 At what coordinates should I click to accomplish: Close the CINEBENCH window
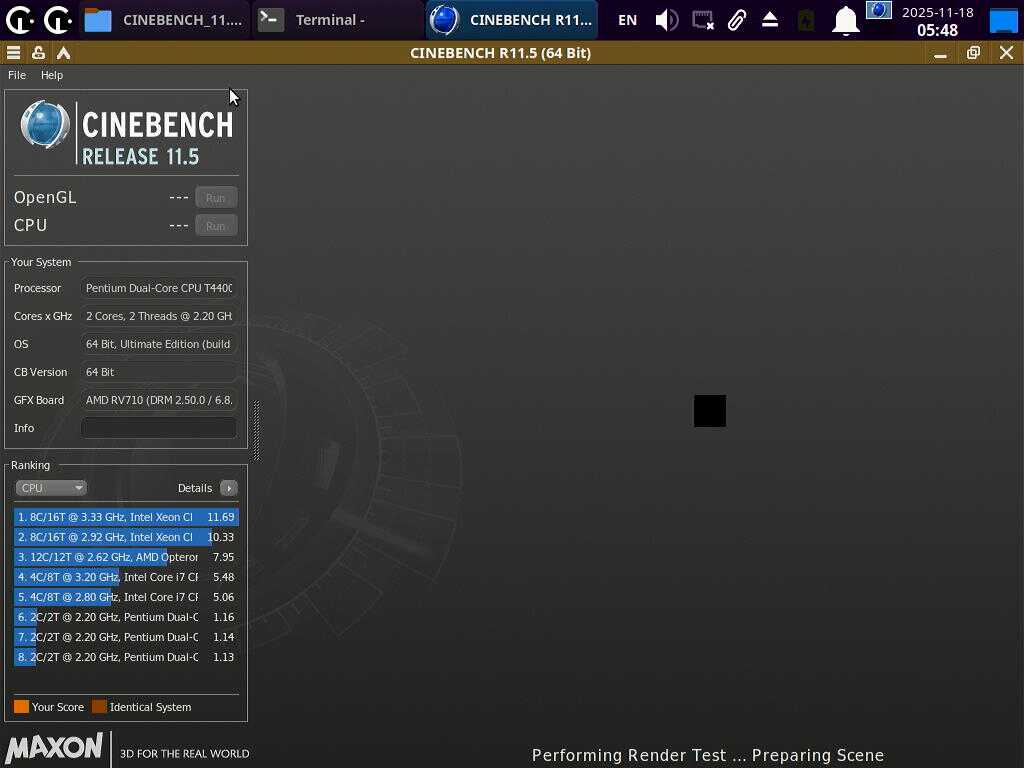point(1006,53)
